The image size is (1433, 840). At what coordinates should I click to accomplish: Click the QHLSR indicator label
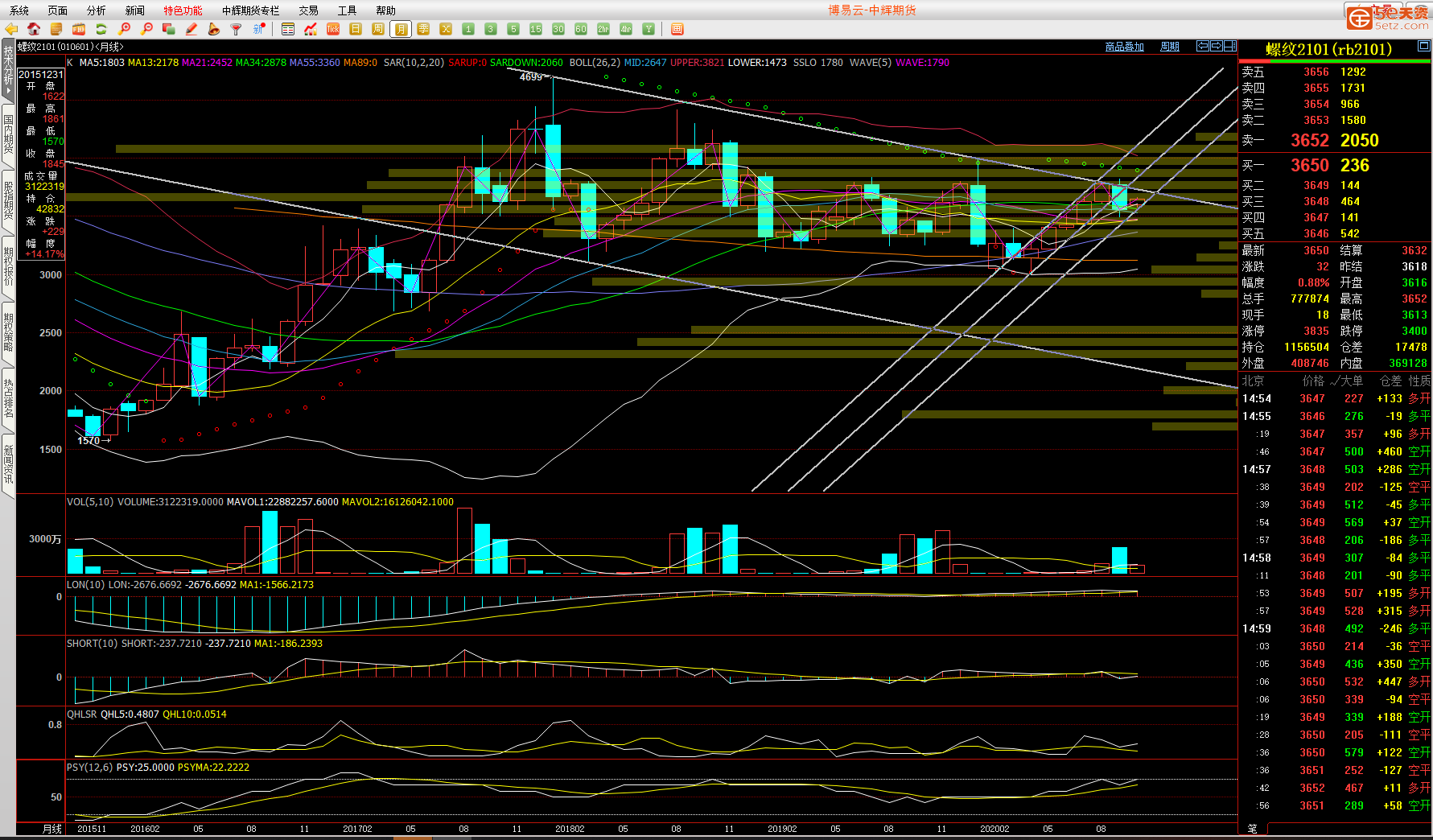81,714
